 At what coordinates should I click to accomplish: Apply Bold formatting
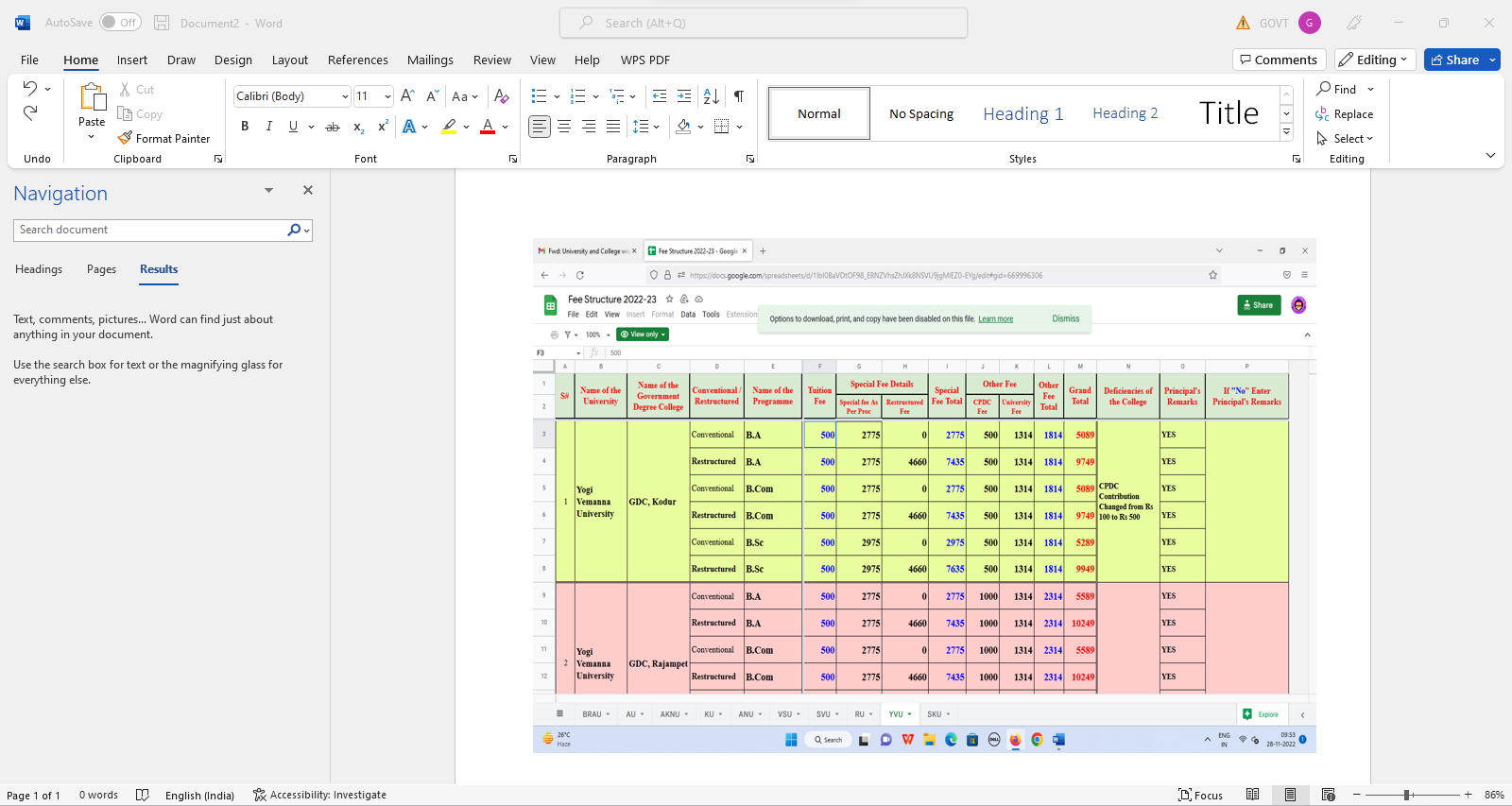click(245, 127)
